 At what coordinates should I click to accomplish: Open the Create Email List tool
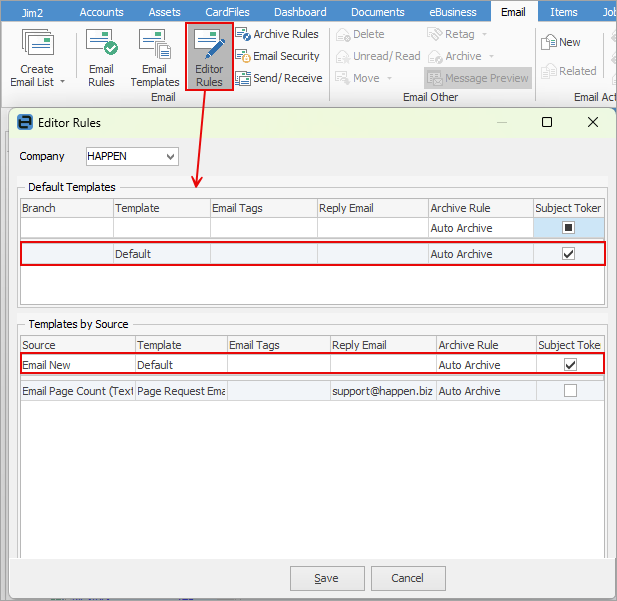click(37, 57)
